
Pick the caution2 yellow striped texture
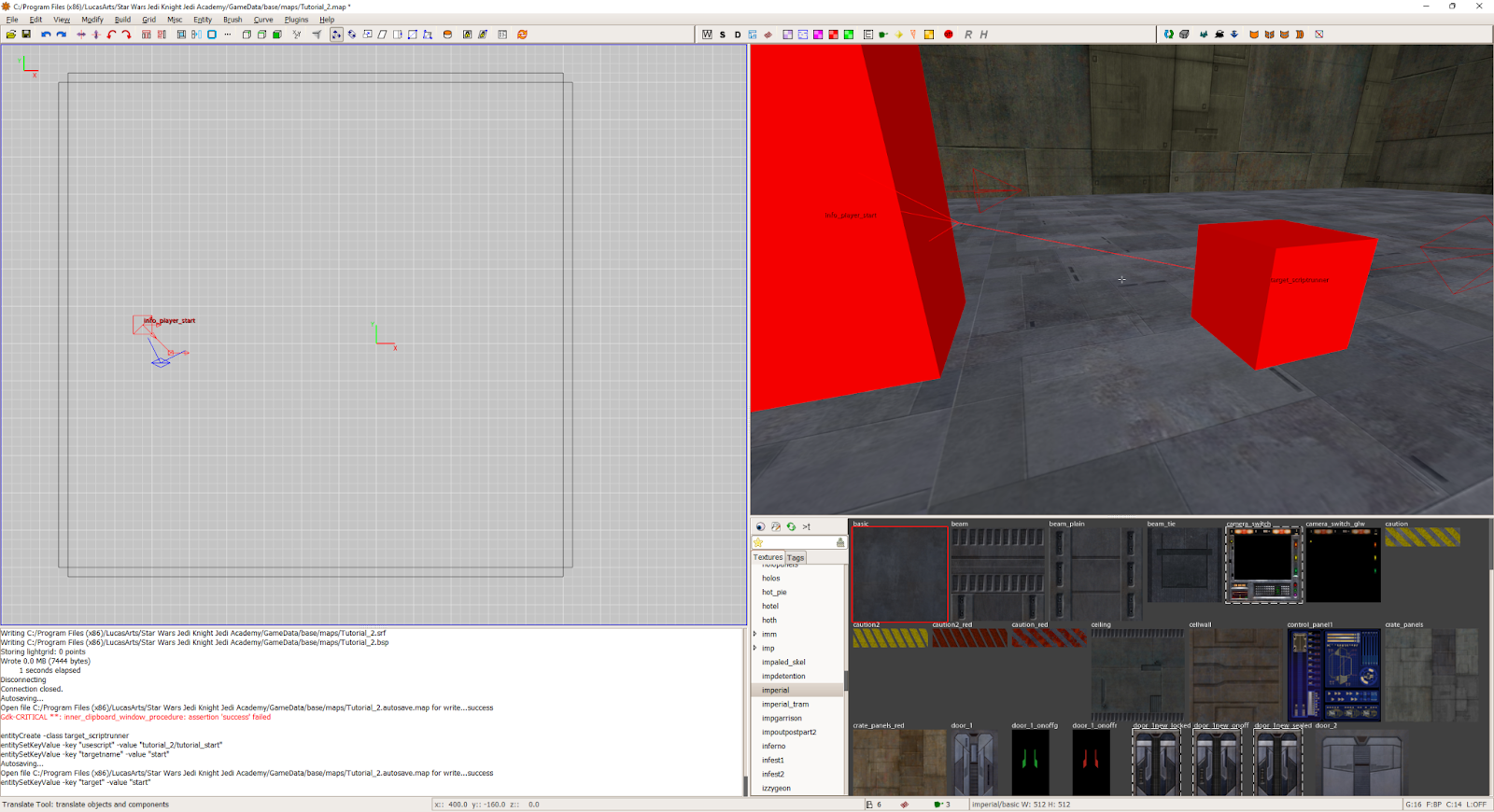[891, 637]
